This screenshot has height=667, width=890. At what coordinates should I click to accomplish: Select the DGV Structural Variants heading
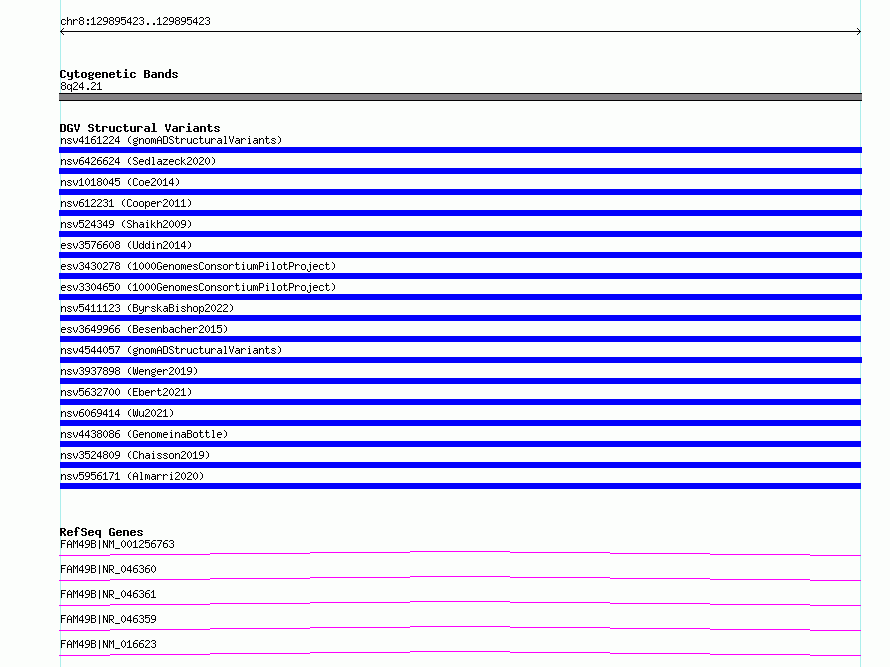140,128
